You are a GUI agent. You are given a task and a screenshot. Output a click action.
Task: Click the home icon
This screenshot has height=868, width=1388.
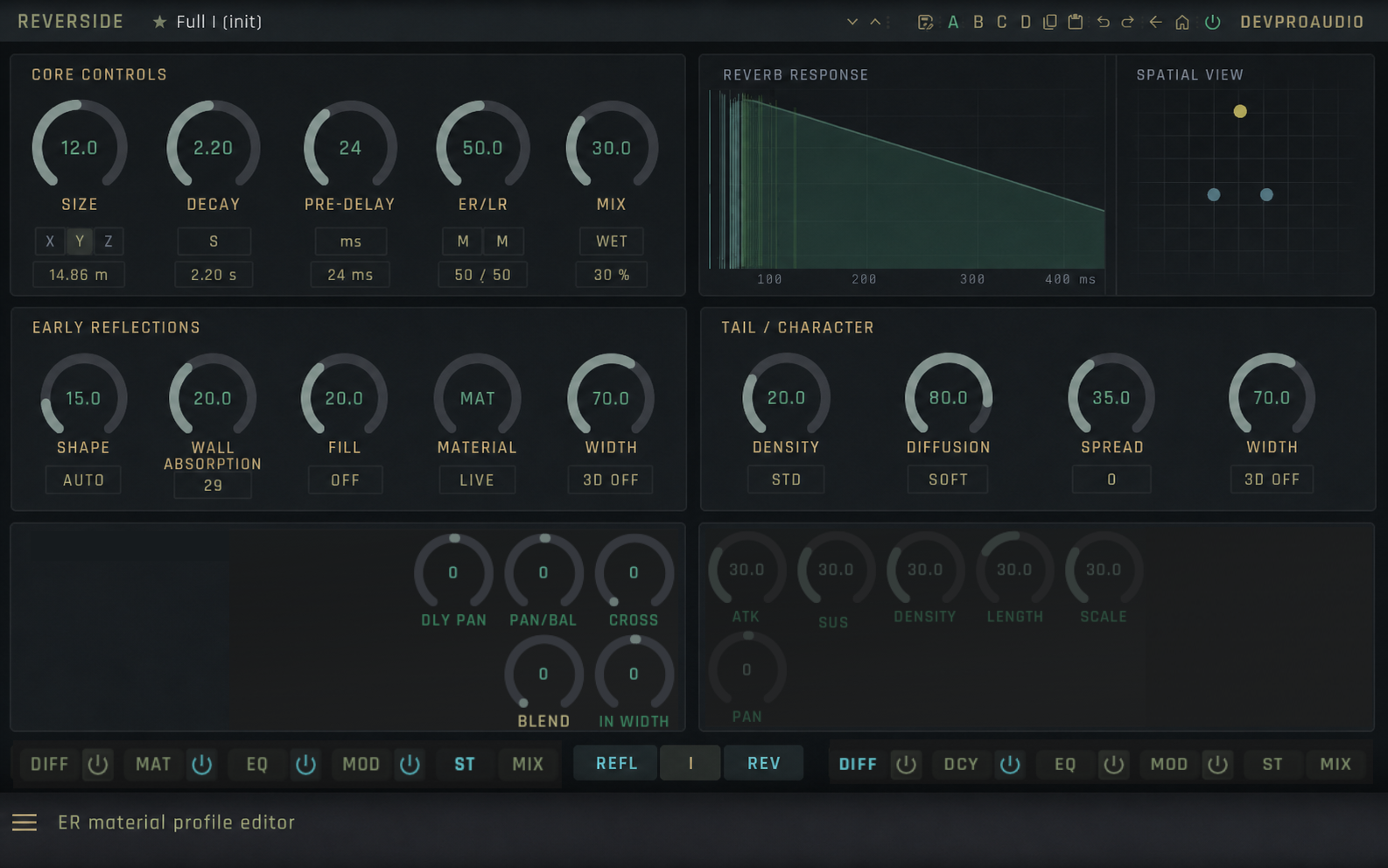pyautogui.click(x=1182, y=22)
